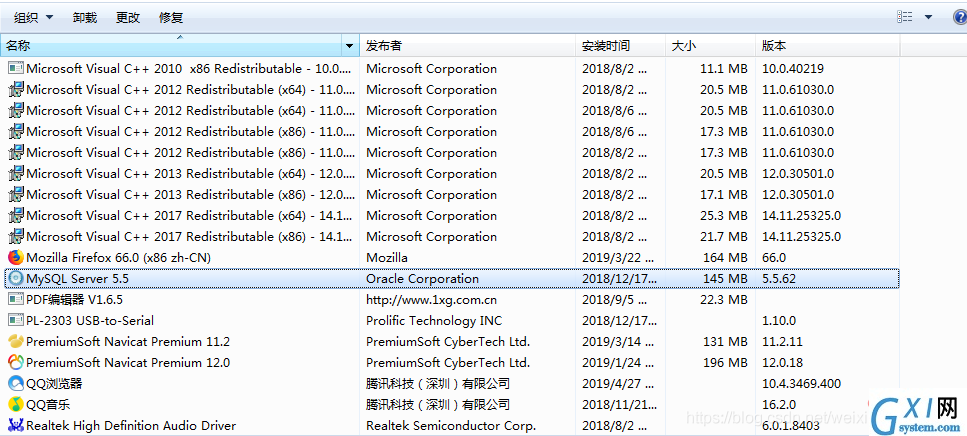Click the QQ浏览器 icon
This screenshot has height=436, width=967.
tap(15, 383)
